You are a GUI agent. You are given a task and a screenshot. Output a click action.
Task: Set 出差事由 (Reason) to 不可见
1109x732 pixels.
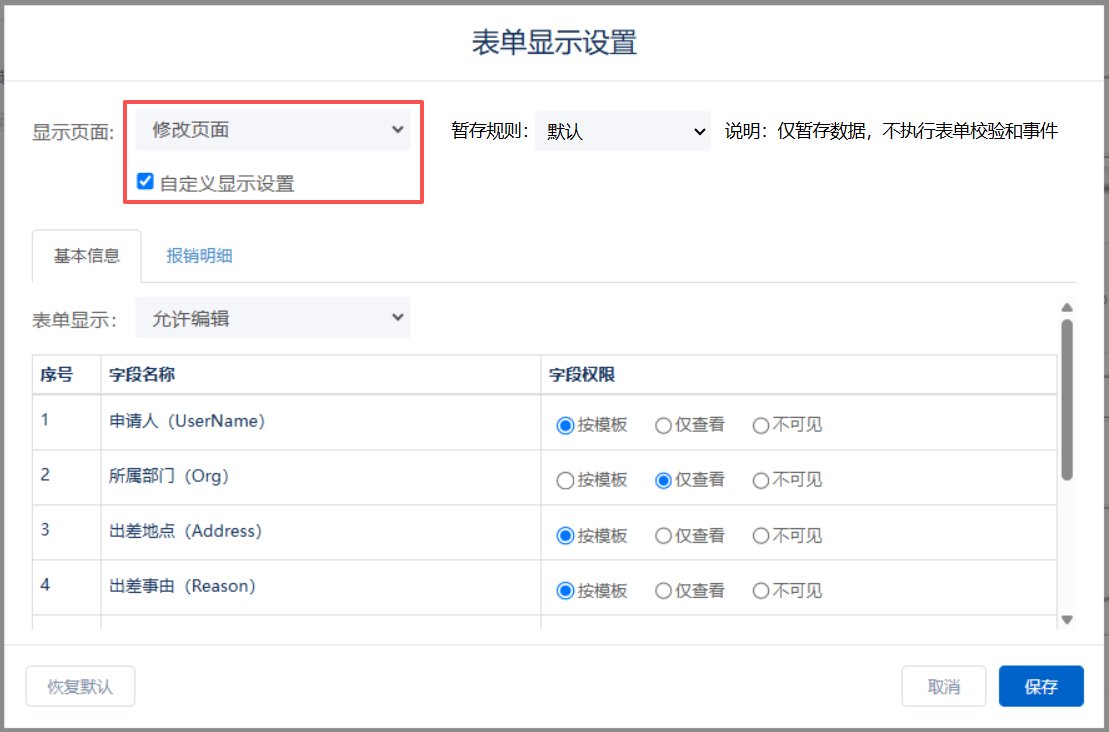click(x=761, y=590)
